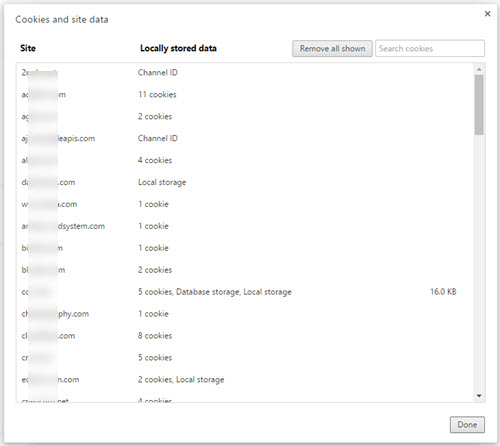This screenshot has width=500, height=446.
Task: Click the Locally stored data header
Action: pyautogui.click(x=178, y=48)
